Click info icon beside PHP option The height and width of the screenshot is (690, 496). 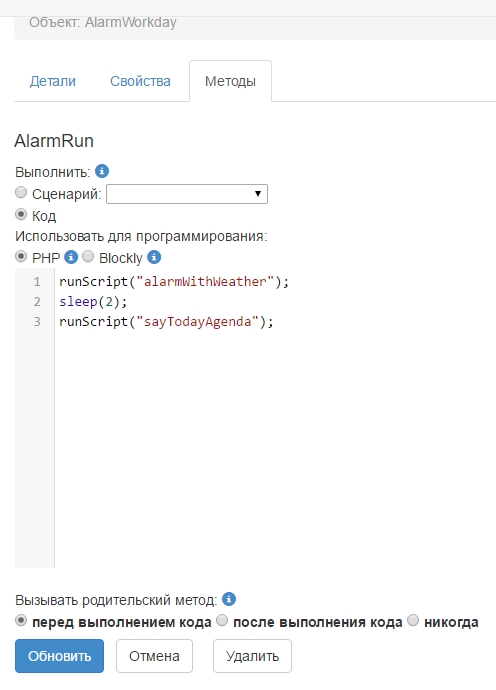[x=71, y=257]
